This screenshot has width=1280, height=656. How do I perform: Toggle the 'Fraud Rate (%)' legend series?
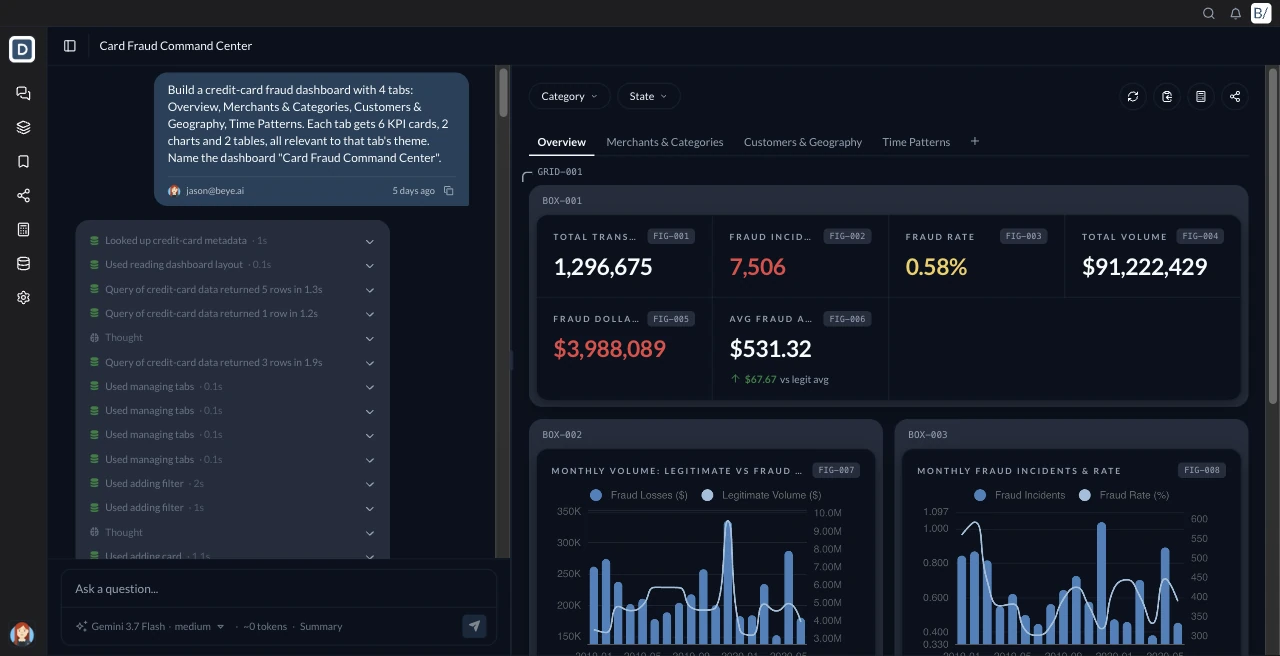click(1123, 495)
